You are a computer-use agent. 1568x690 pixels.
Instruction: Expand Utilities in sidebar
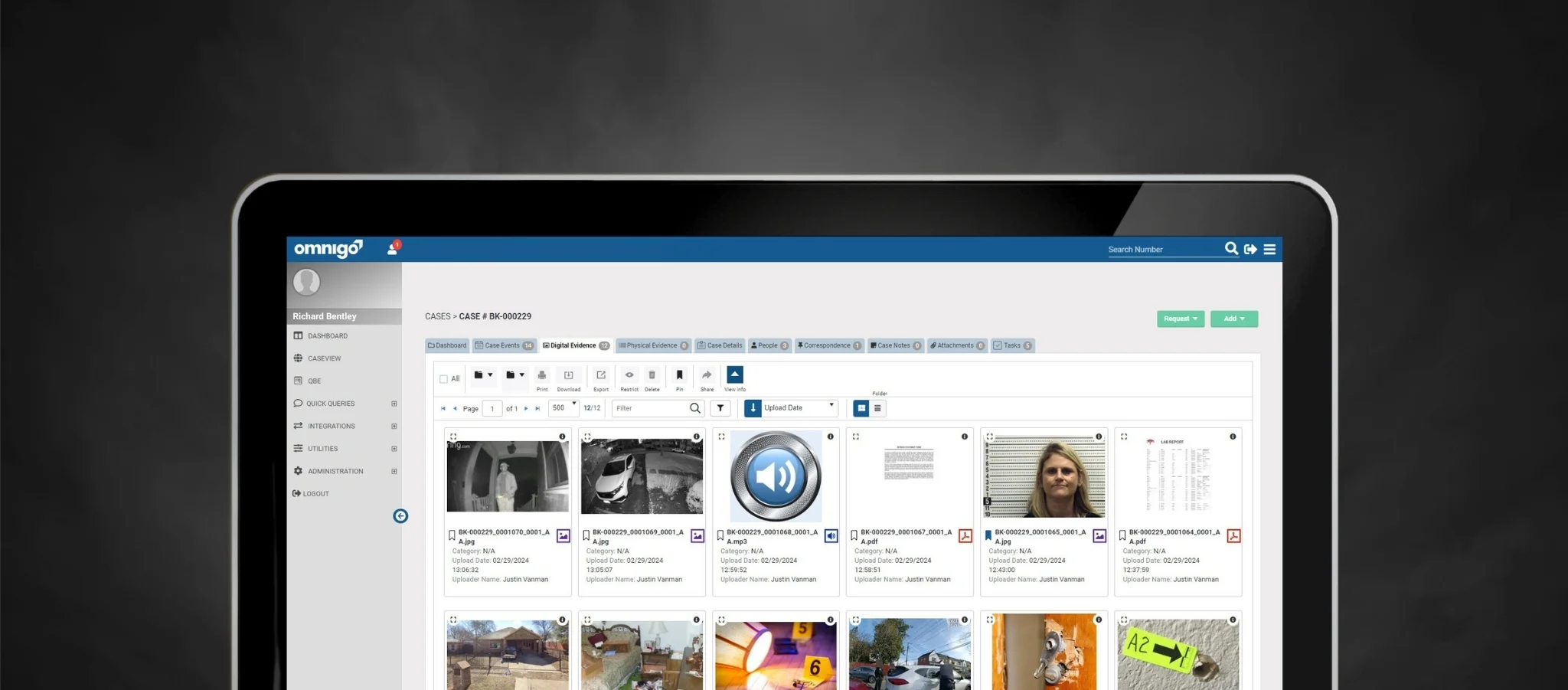(x=394, y=449)
